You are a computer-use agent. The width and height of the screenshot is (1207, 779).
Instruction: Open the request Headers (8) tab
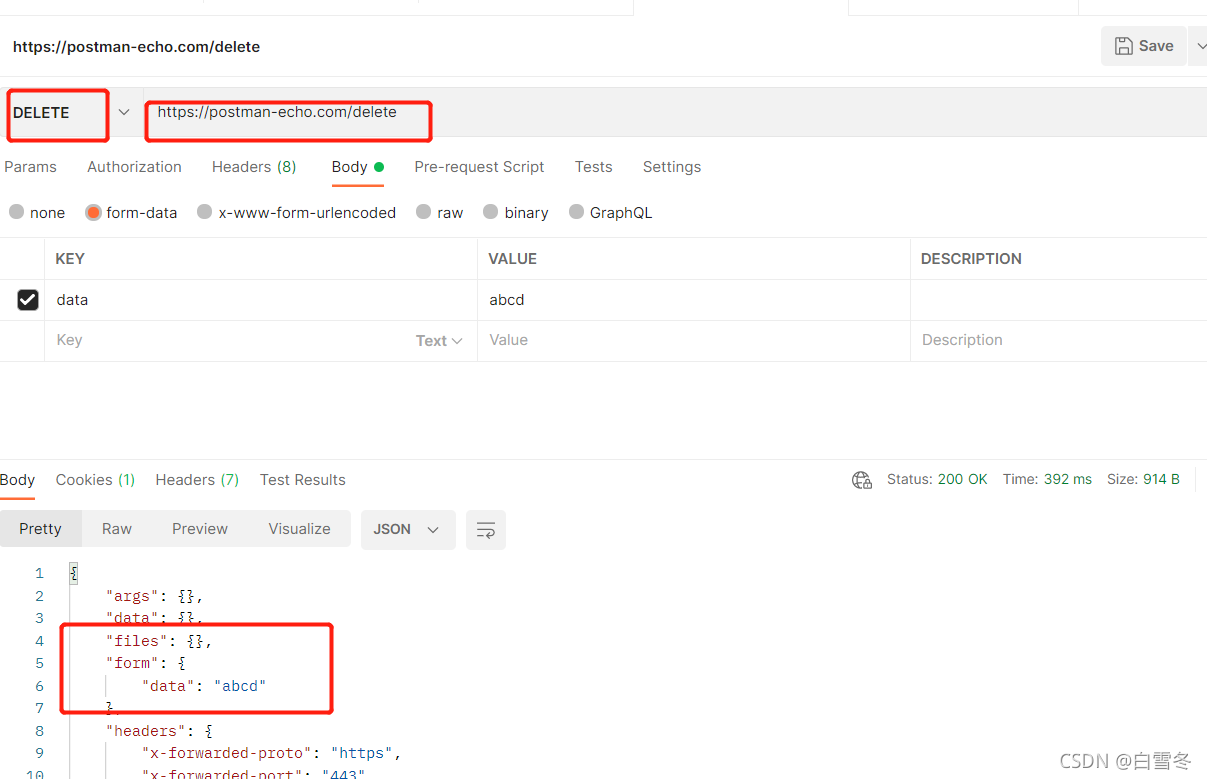[x=254, y=167]
